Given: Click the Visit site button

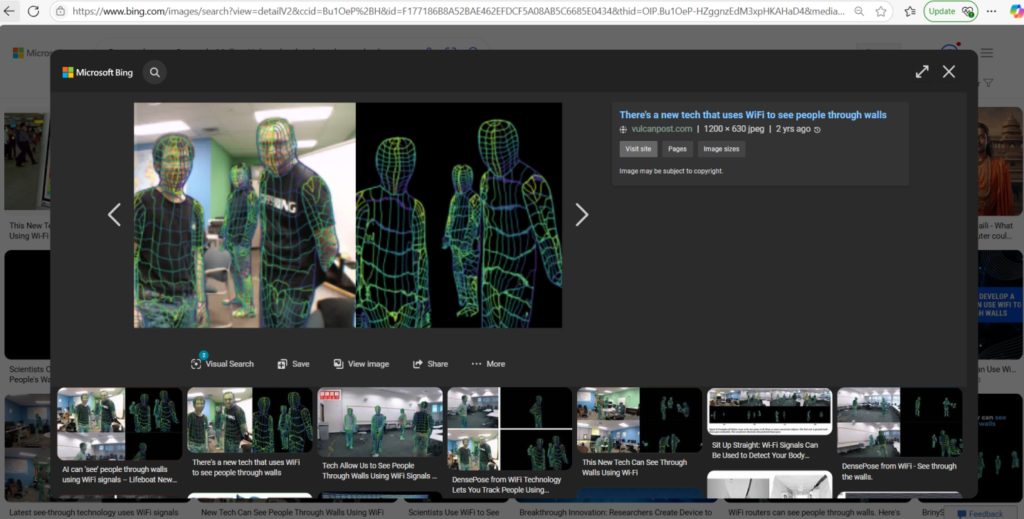Looking at the screenshot, I should pyautogui.click(x=637, y=149).
